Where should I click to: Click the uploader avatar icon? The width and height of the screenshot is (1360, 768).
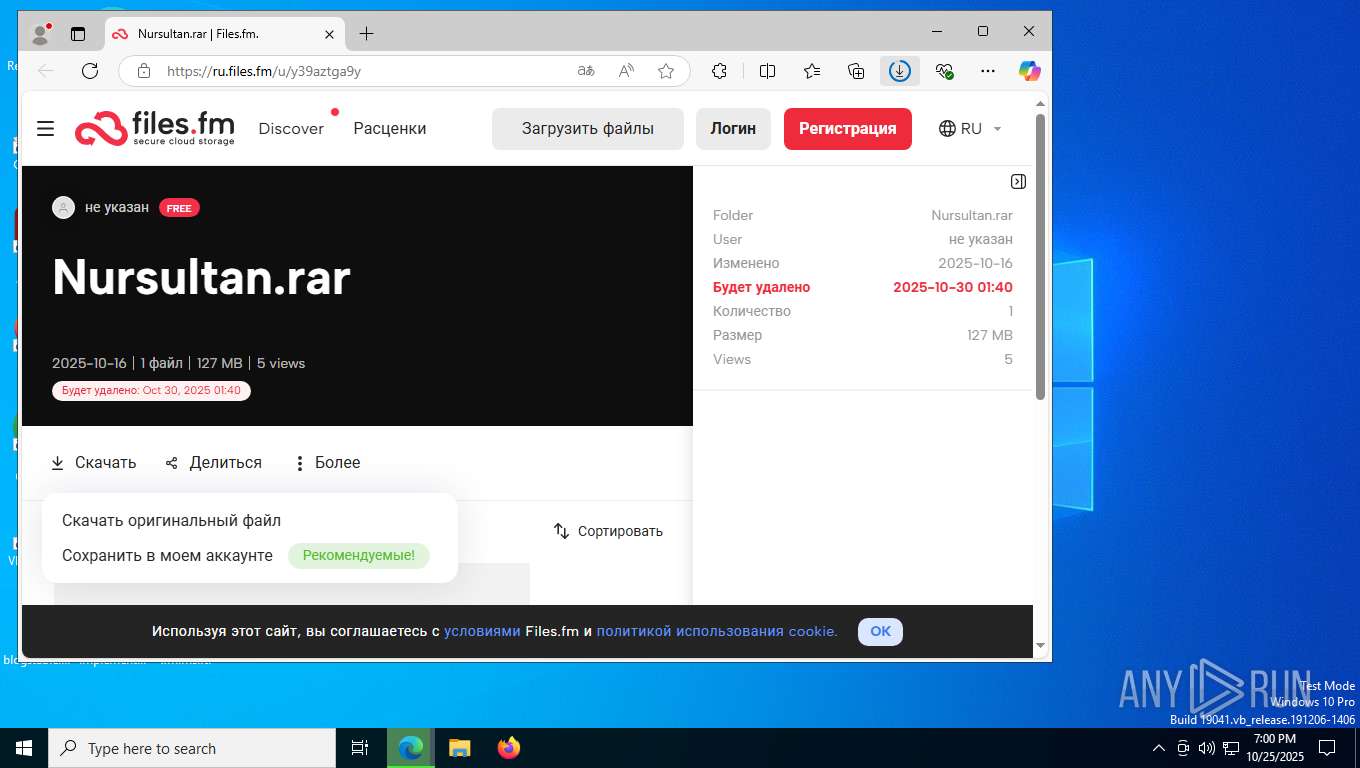point(63,208)
